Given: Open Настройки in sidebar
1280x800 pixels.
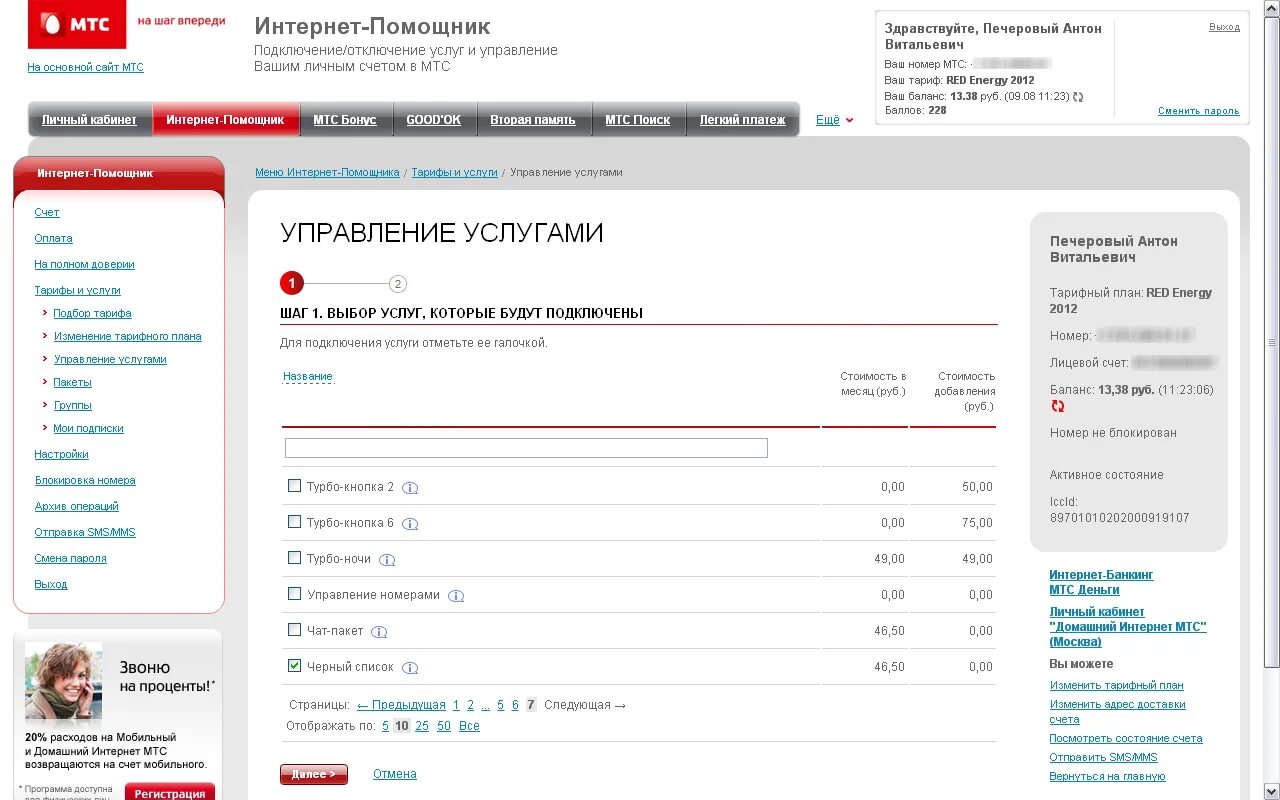Looking at the screenshot, I should [x=61, y=454].
